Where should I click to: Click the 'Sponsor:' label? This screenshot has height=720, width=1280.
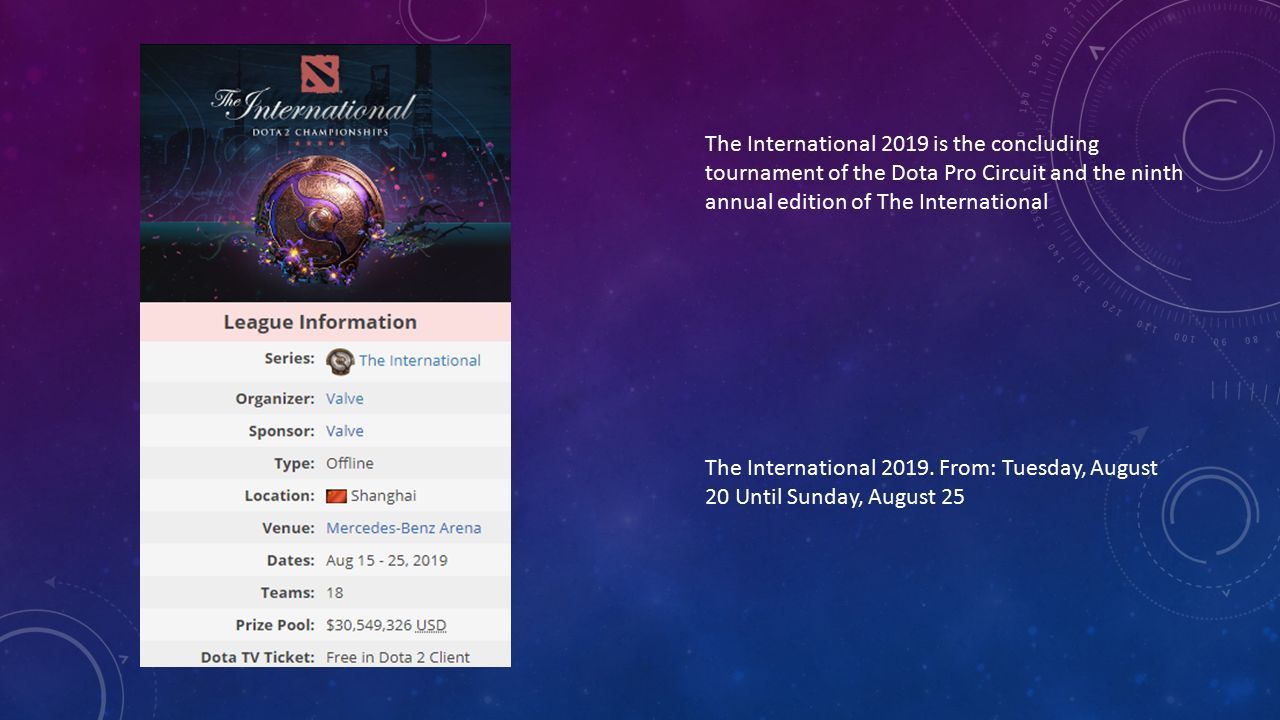[282, 431]
